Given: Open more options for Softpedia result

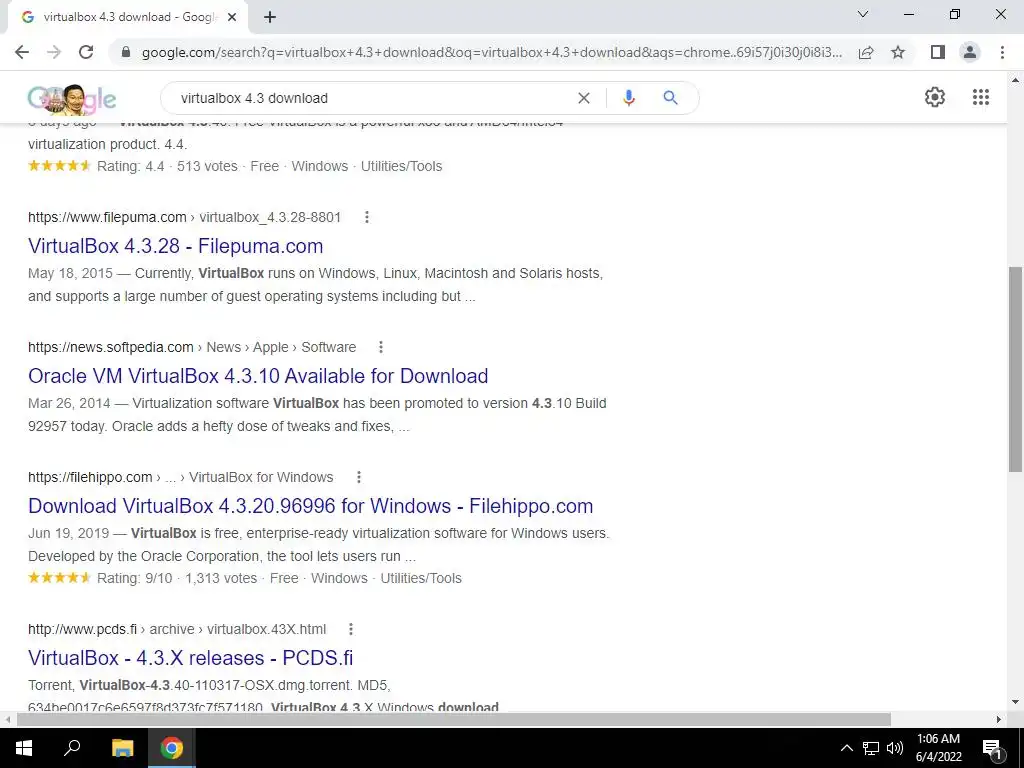Looking at the screenshot, I should [x=381, y=347].
